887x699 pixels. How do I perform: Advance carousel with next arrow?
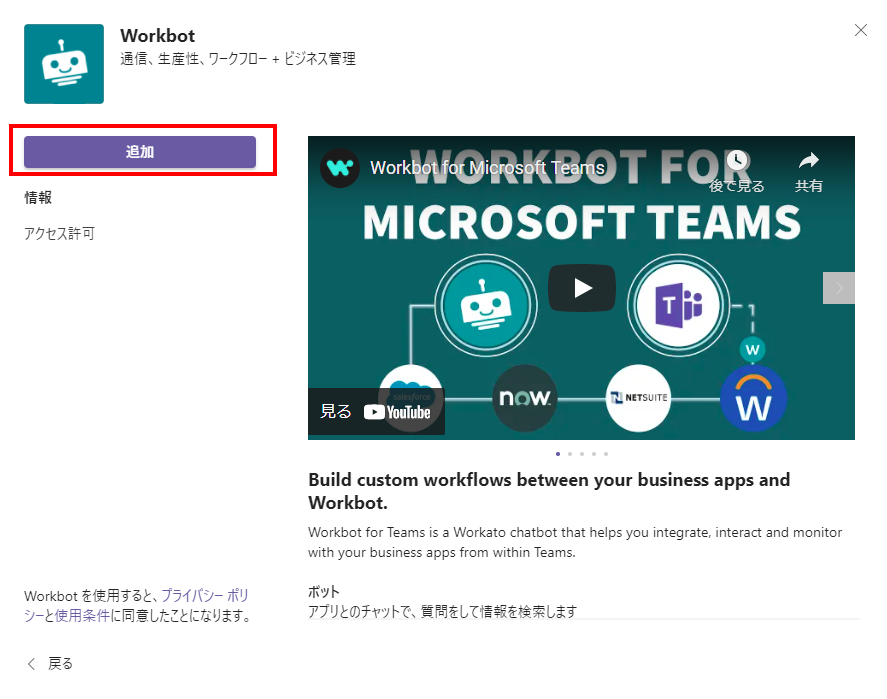coord(839,288)
